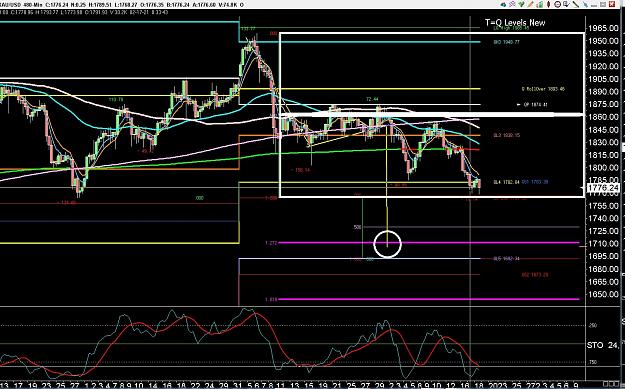Image resolution: width=625 pixels, height=389 pixels.
Task: Minimize the chart window
Action: pyautogui.click(x=594, y=6)
